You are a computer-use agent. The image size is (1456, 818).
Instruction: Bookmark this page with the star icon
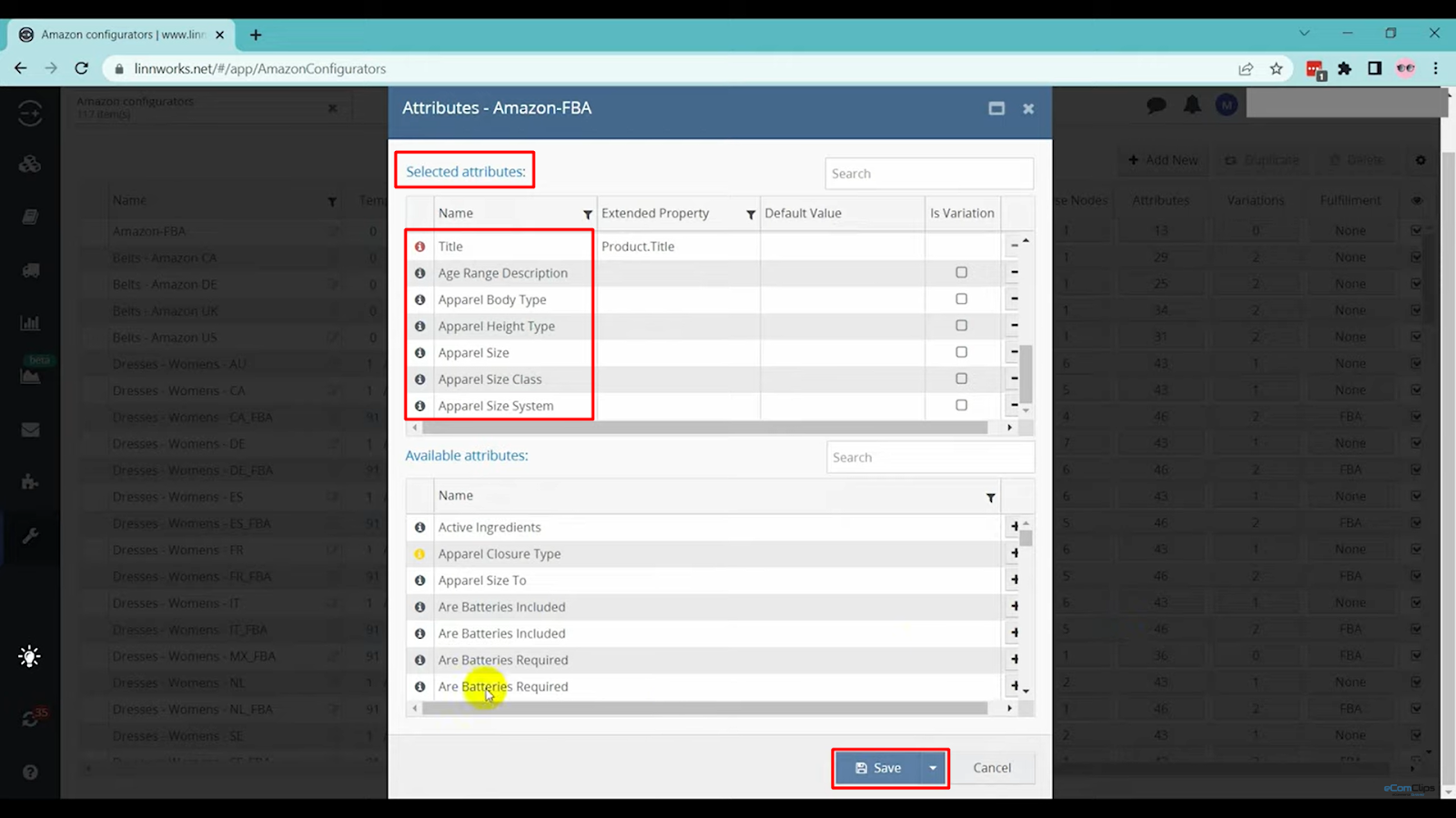point(1277,68)
